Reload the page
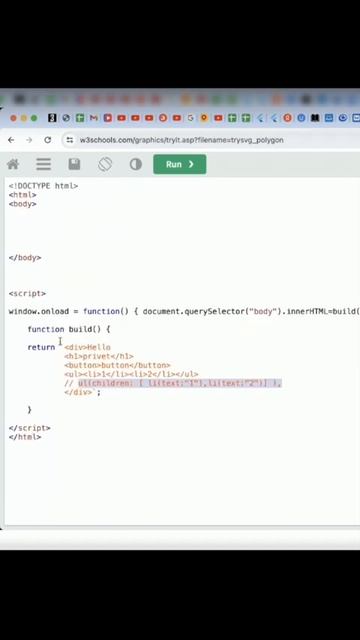The height and width of the screenshot is (640, 360). coord(48,140)
